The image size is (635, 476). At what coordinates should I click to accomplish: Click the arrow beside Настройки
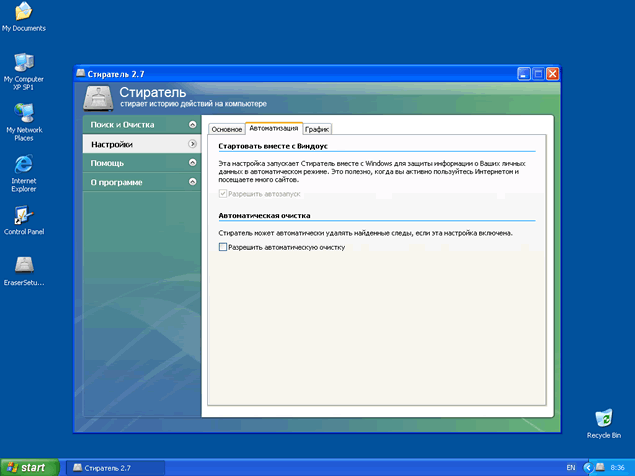[191, 144]
